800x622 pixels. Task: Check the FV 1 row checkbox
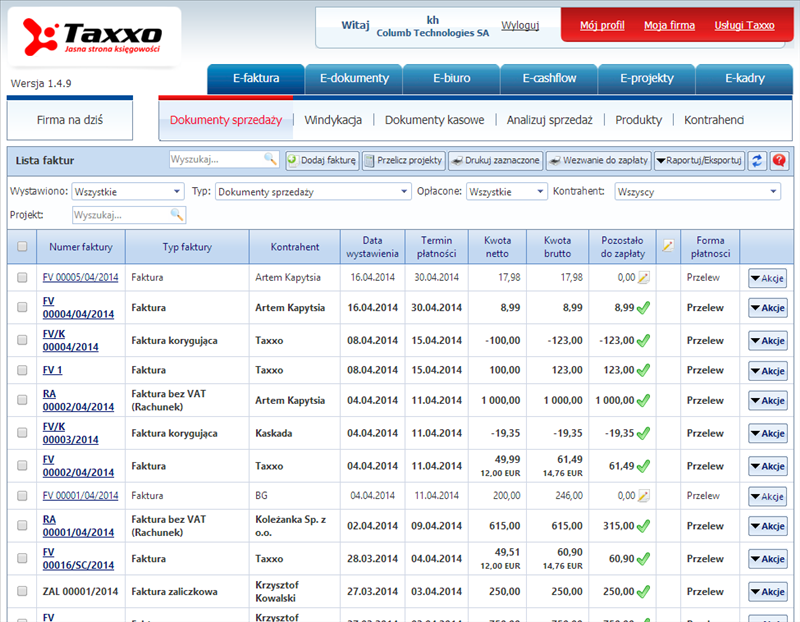pyautogui.click(x=22, y=370)
